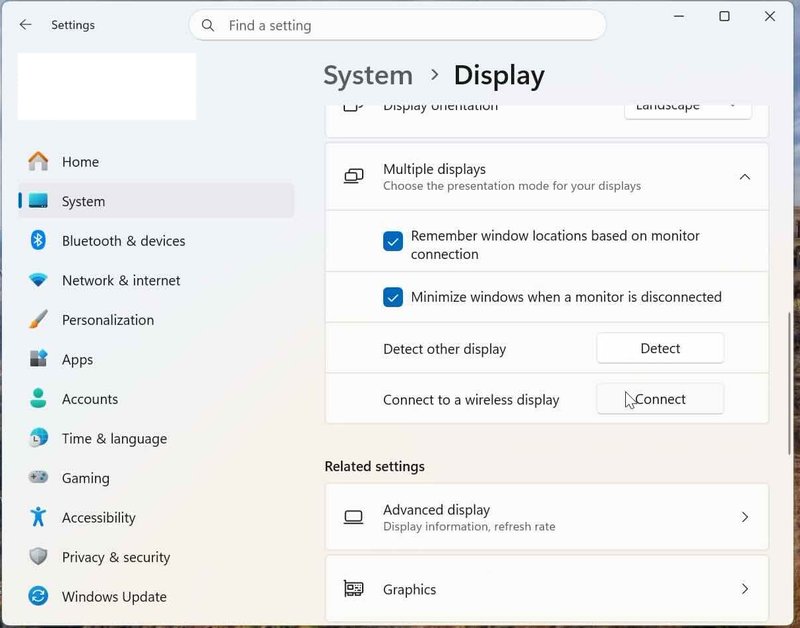Image resolution: width=800 pixels, height=628 pixels.
Task: Click Connect to a wireless display label
Action: [x=471, y=399]
